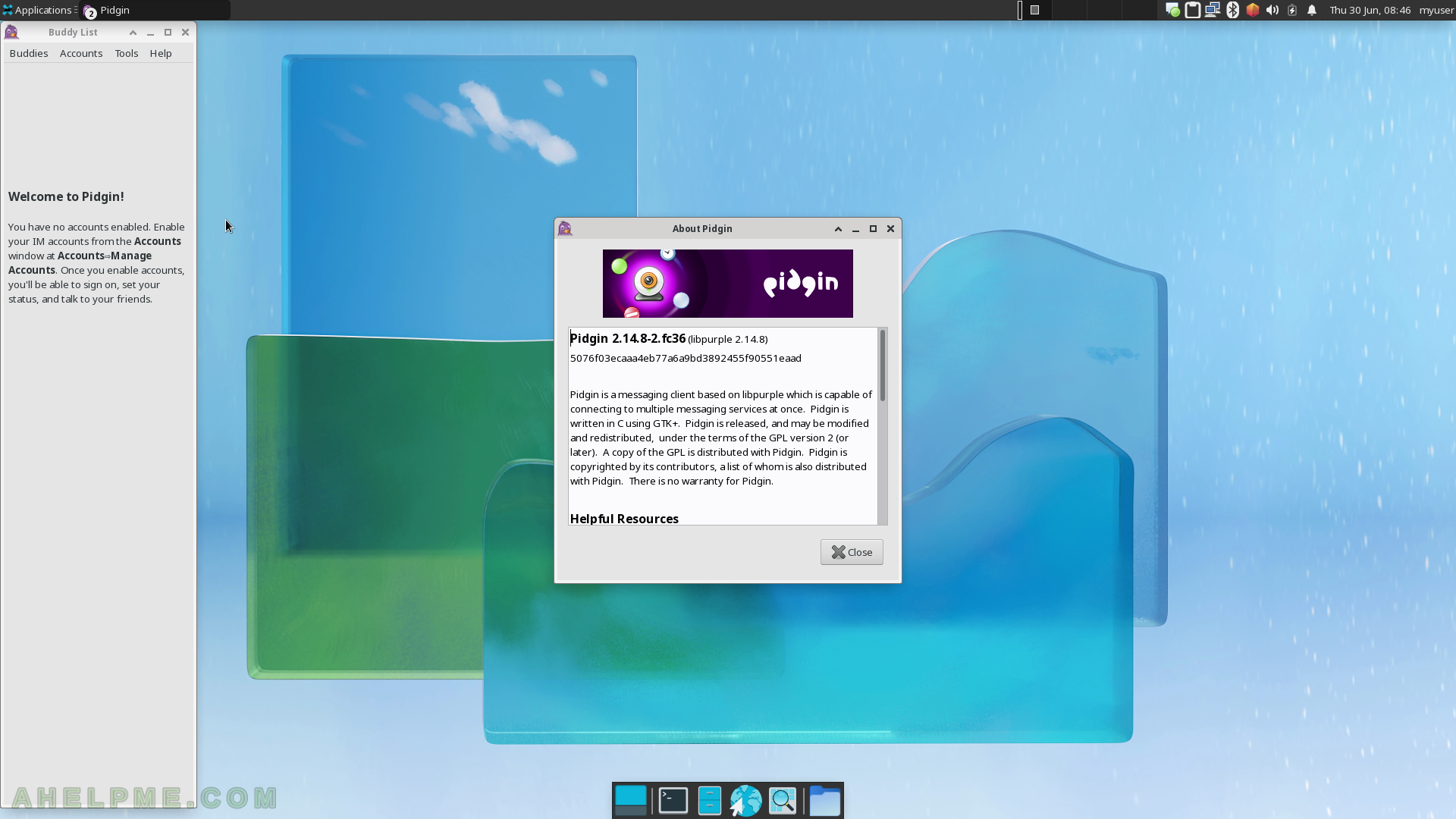Image resolution: width=1456 pixels, height=819 pixels.
Task: Launch the Web Browser globe icon in dock
Action: tap(745, 800)
